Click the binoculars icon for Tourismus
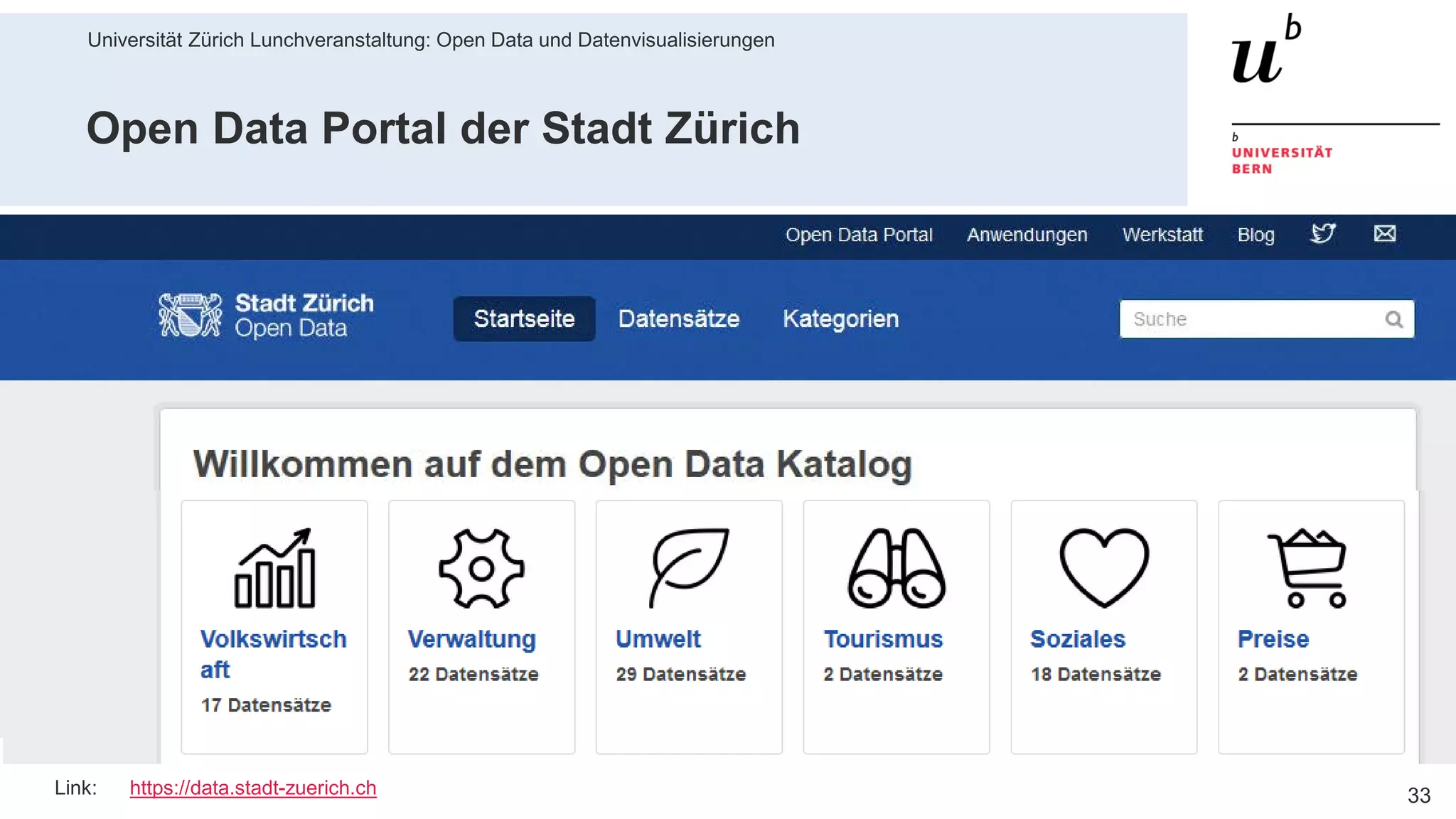Viewport: 1456px width, 819px height. point(896,568)
